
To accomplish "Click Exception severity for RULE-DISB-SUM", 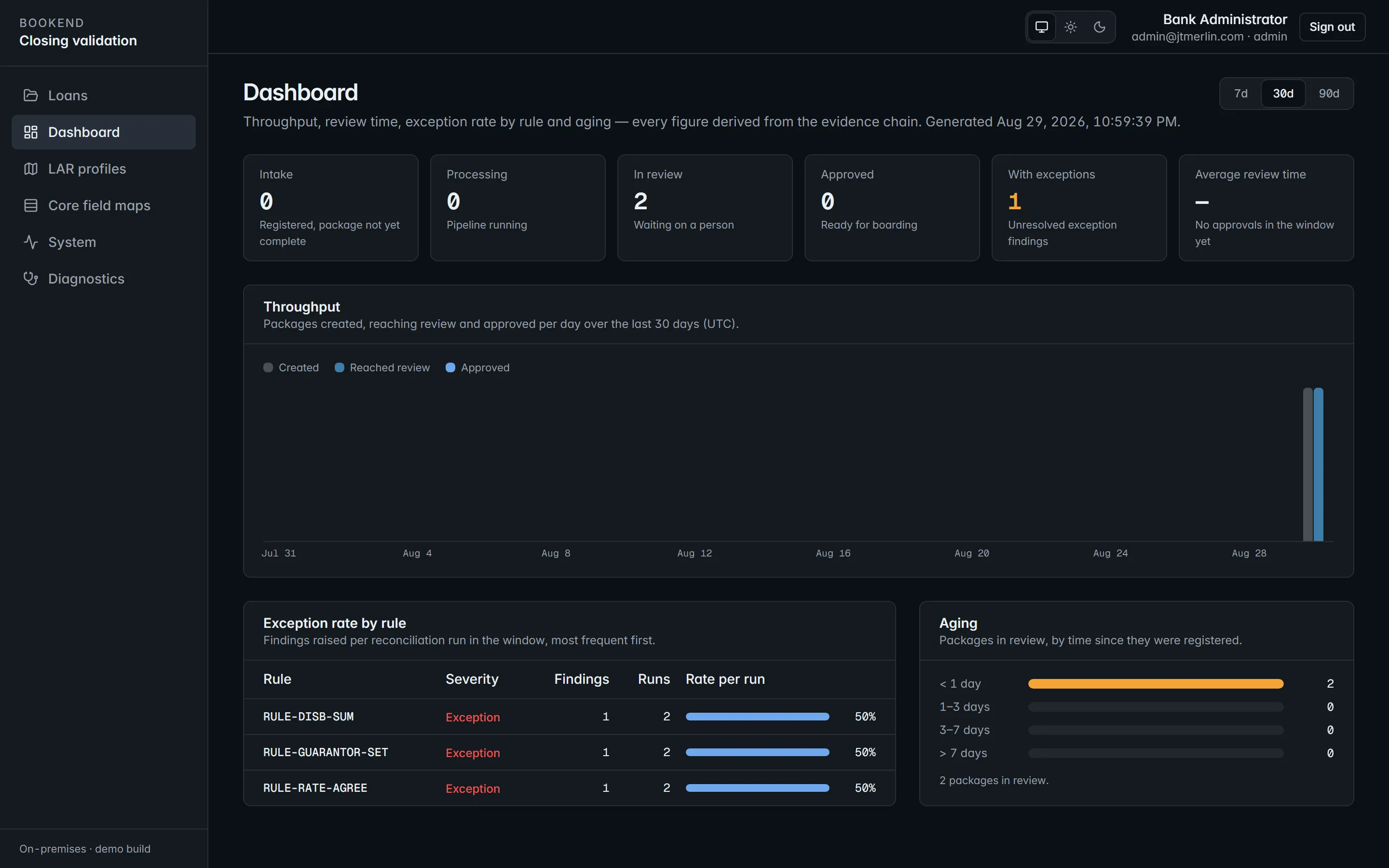I will coord(472,717).
